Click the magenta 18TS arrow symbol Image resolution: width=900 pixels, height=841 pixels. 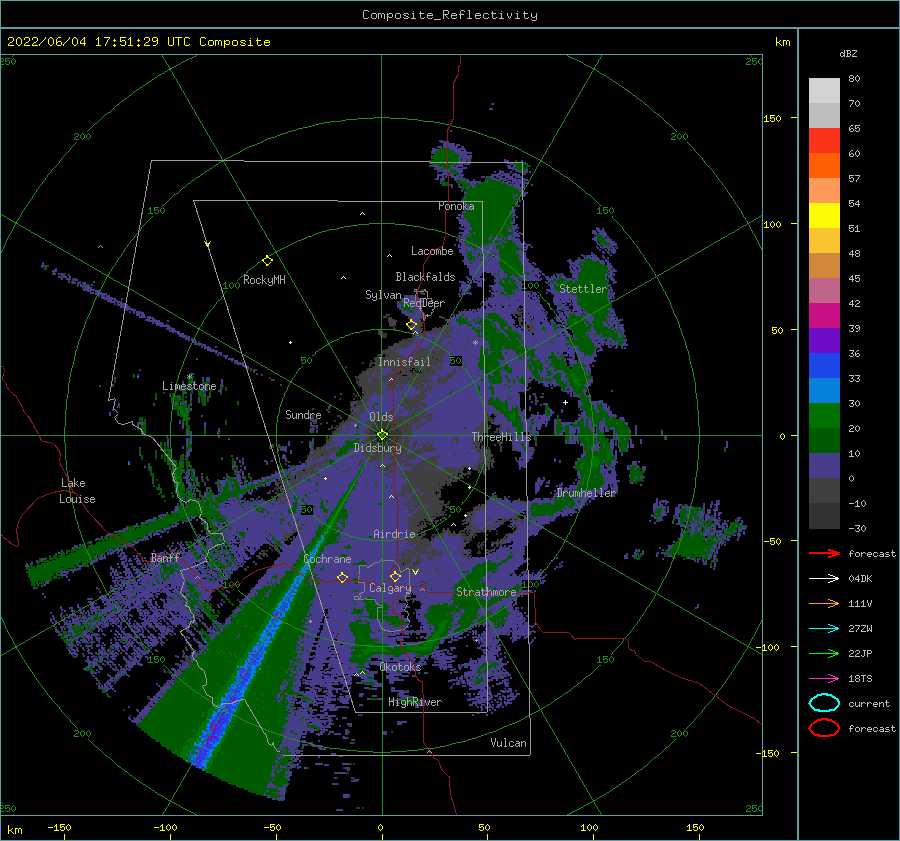click(824, 679)
